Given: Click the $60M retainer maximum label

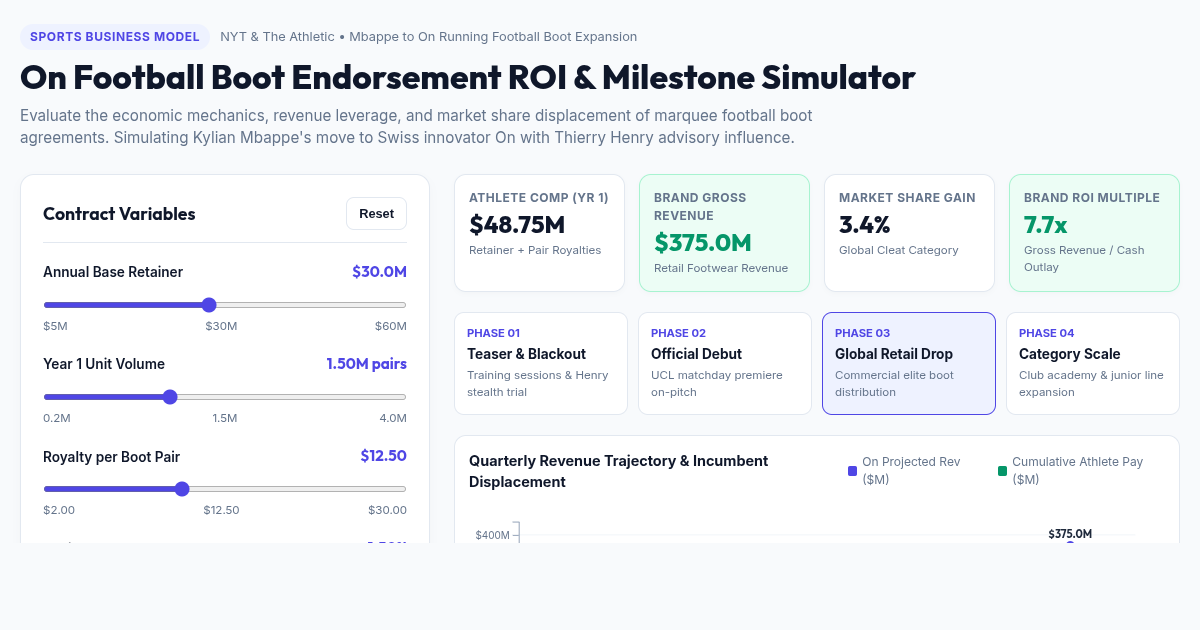Looking at the screenshot, I should click(x=391, y=326).
